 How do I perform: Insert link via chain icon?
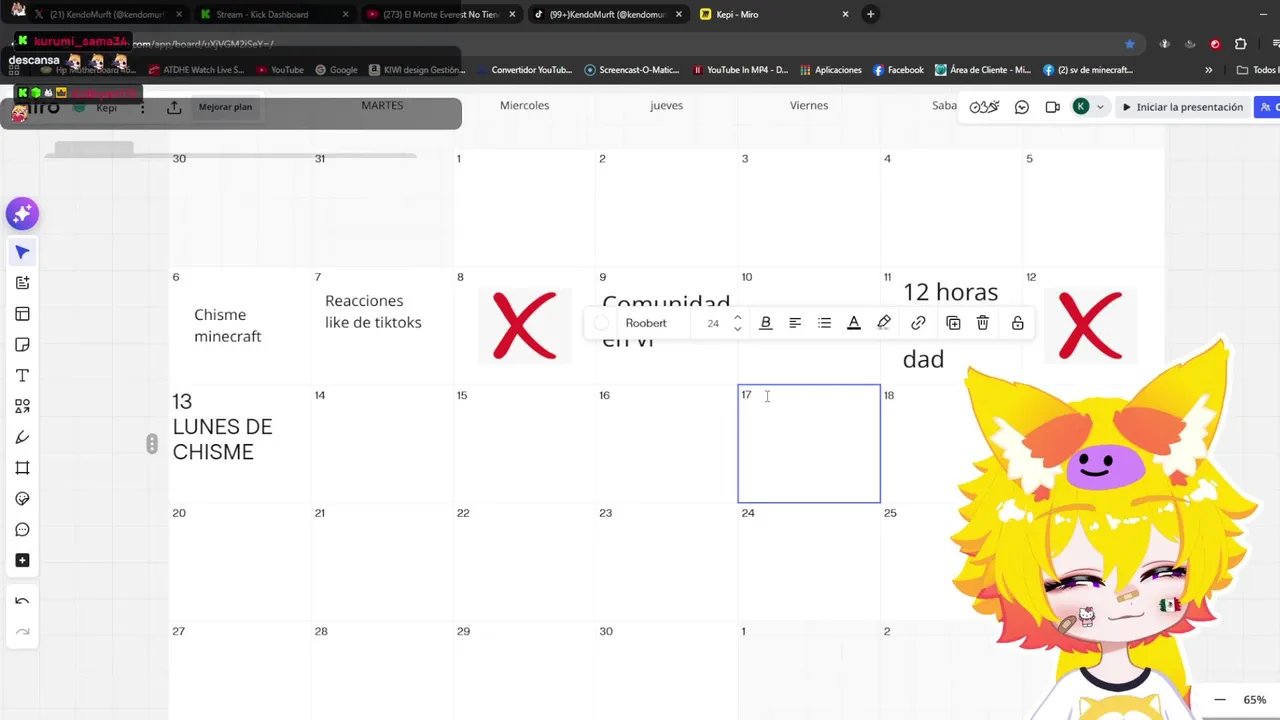click(x=918, y=323)
